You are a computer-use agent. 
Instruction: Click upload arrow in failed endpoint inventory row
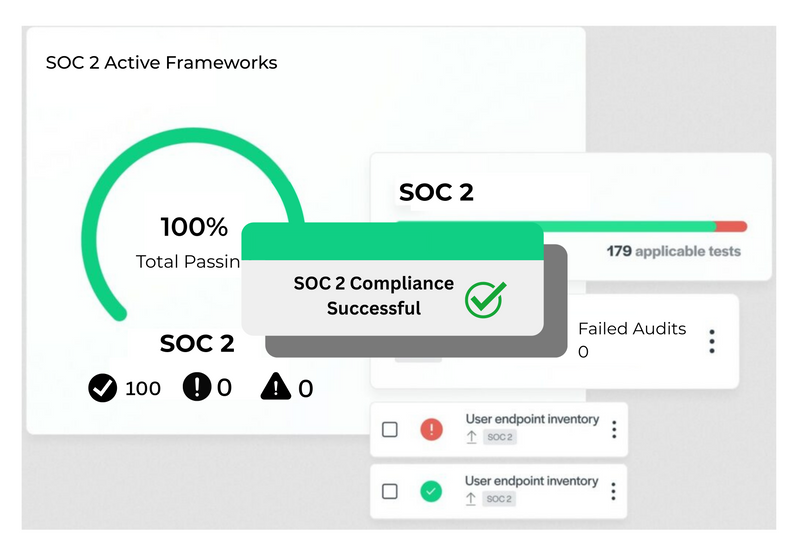(x=471, y=437)
